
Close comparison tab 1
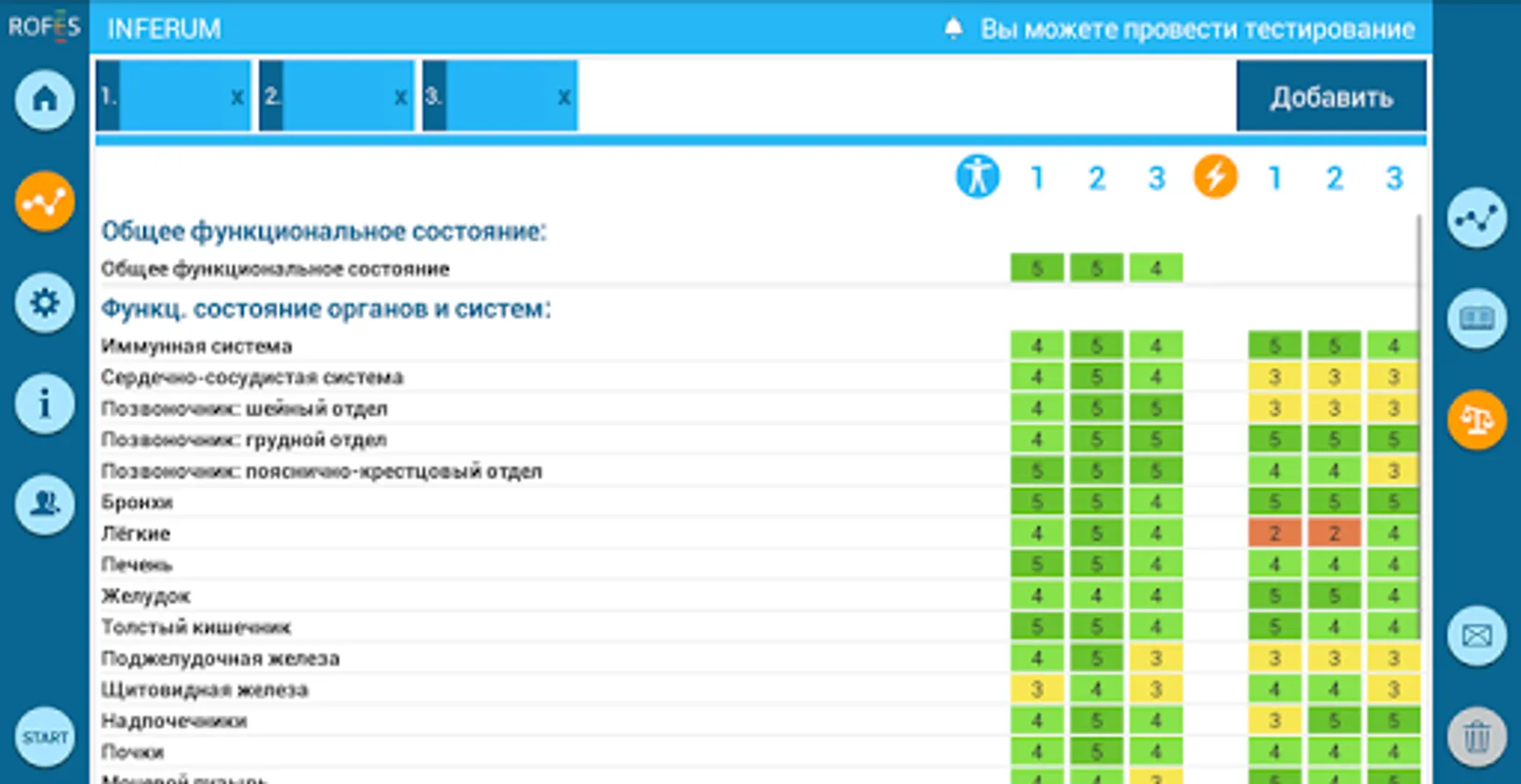point(236,98)
